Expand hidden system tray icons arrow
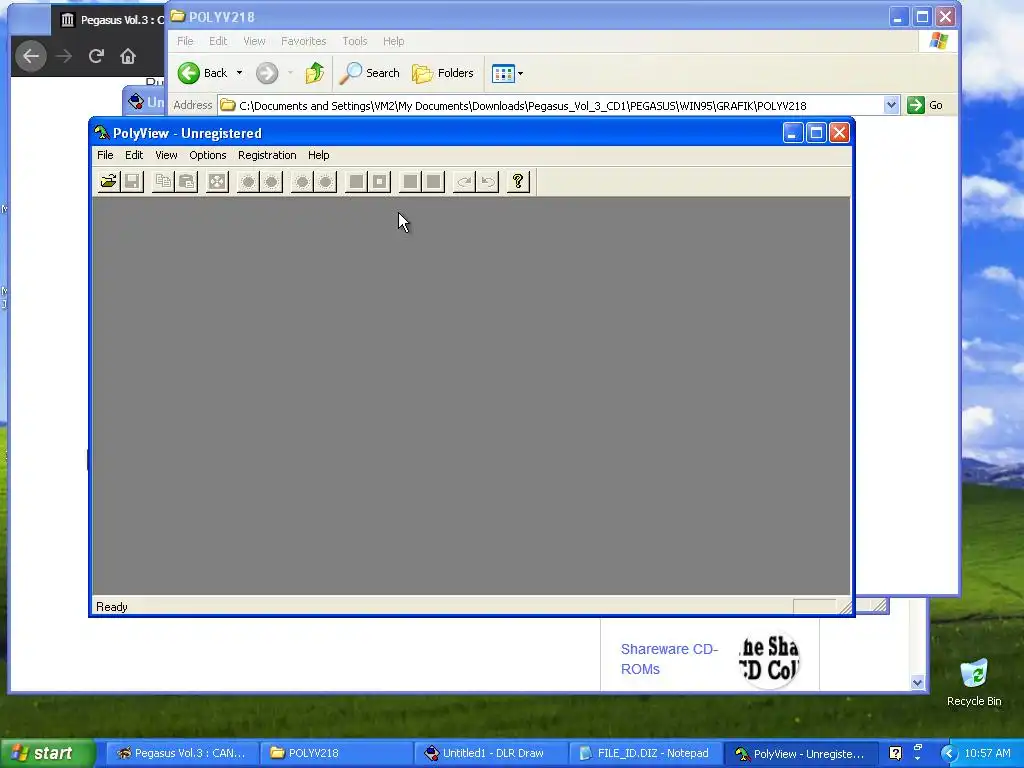The width and height of the screenshot is (1024, 768). [949, 753]
